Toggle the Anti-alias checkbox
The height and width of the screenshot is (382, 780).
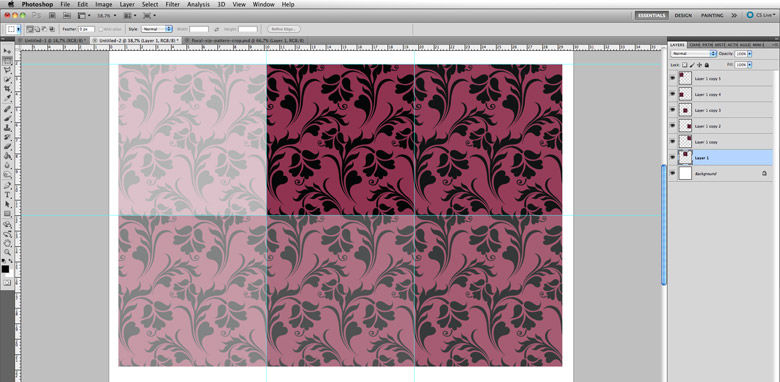click(100, 29)
